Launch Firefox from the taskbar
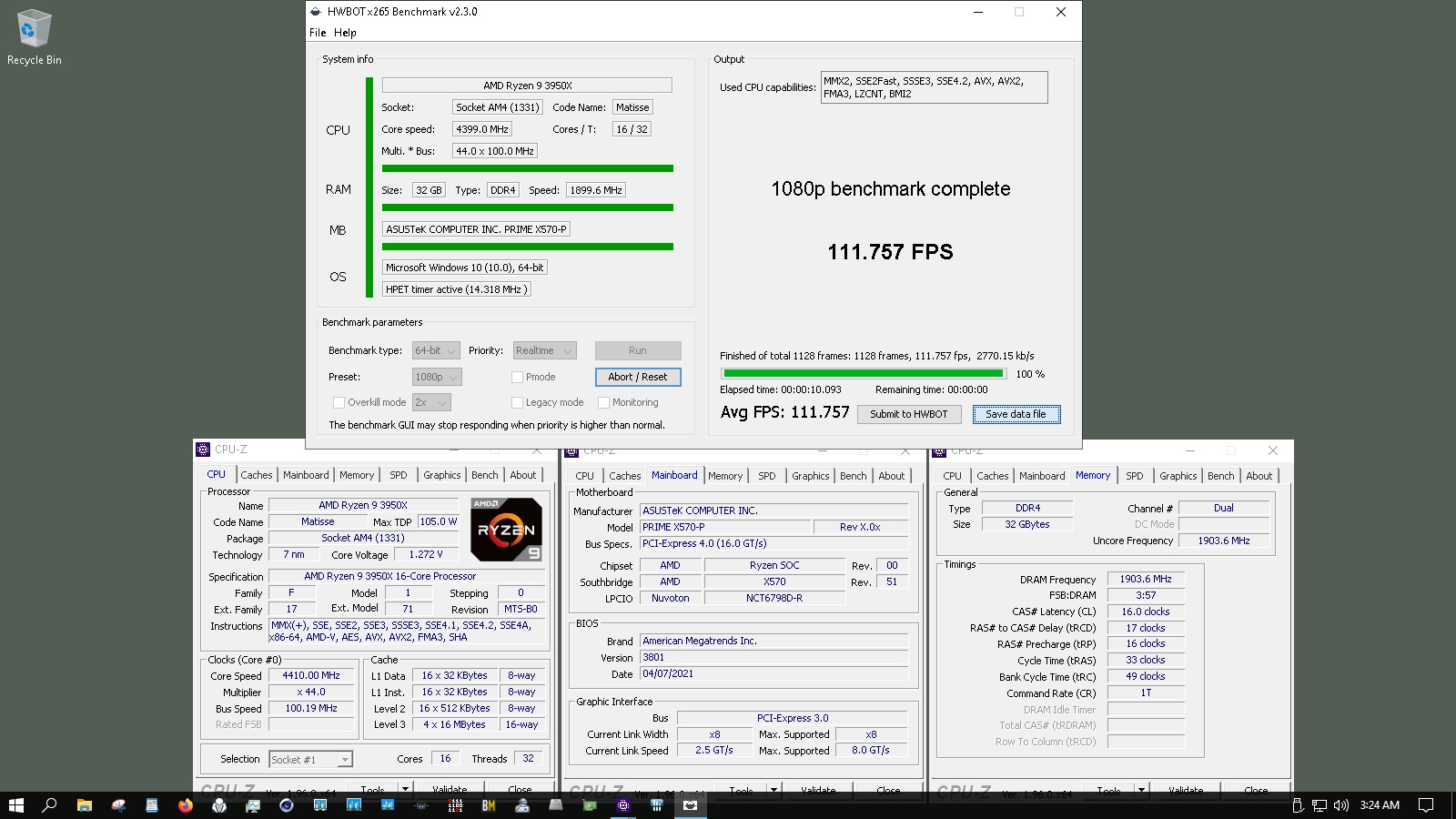The image size is (1456, 819). 186,805
